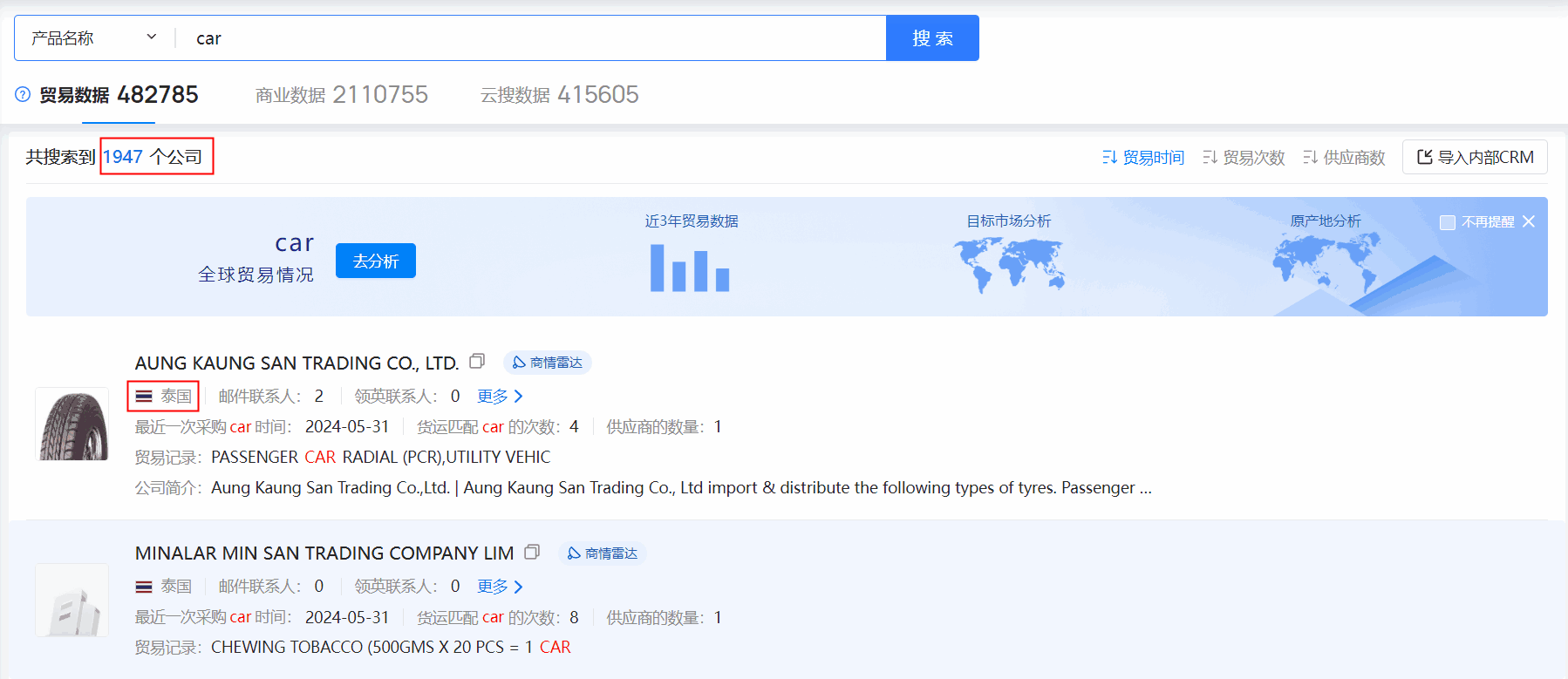Check the 不再提醒 checkbox
The image size is (1568, 679).
pyautogui.click(x=1448, y=222)
